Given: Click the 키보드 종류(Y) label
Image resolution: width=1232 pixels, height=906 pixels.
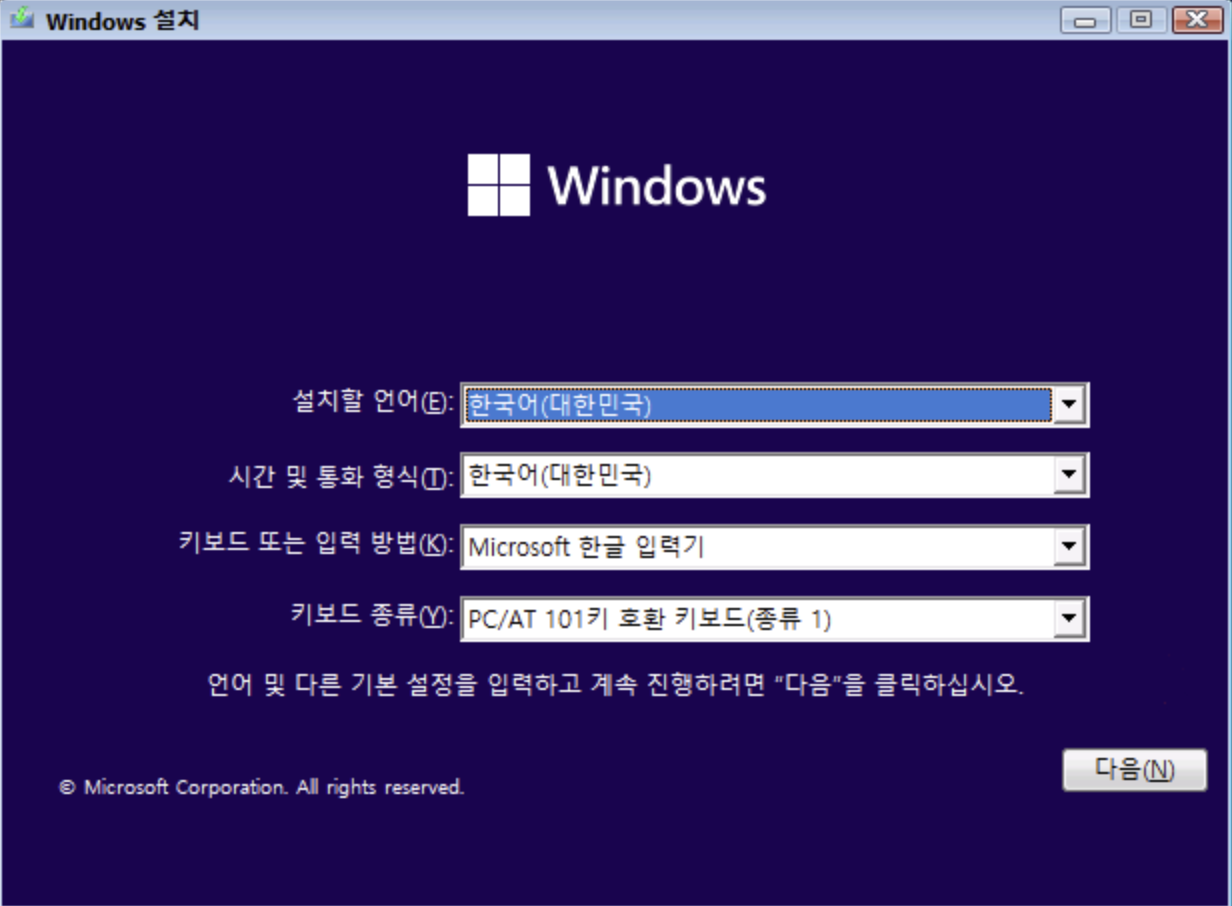Looking at the screenshot, I should pyautogui.click(x=372, y=616).
